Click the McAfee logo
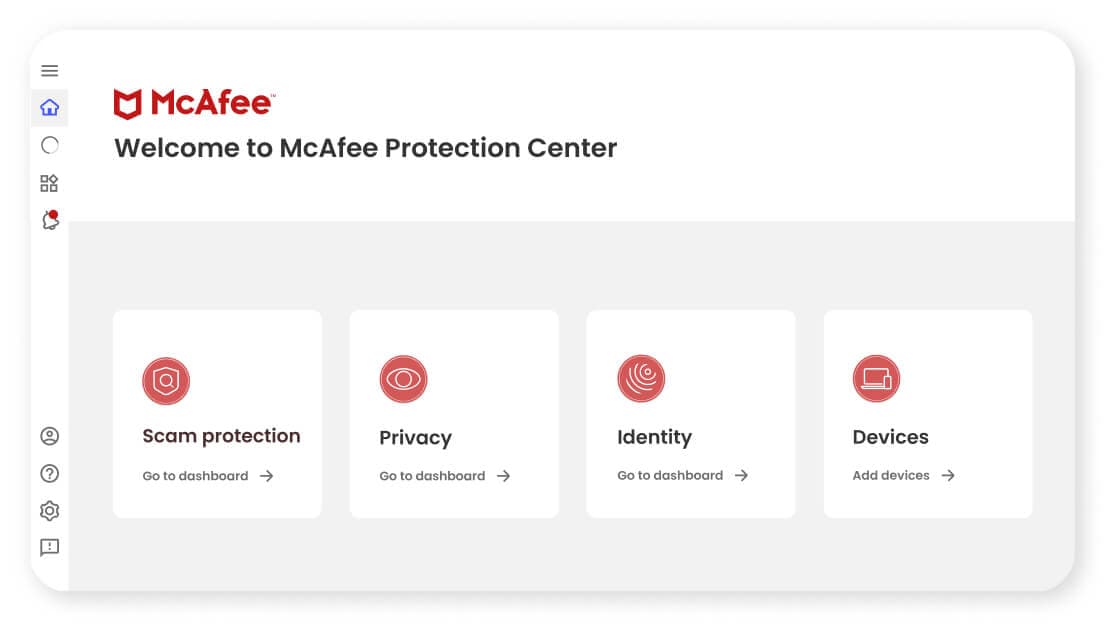This screenshot has height=626, width=1109. [x=196, y=102]
